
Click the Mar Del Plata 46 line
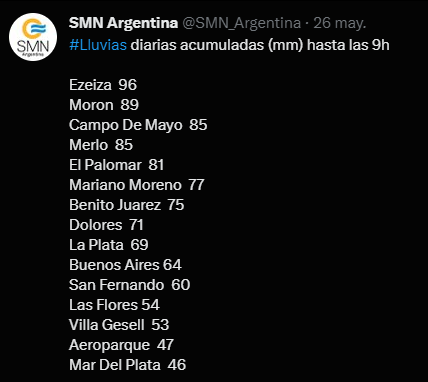coord(128,365)
